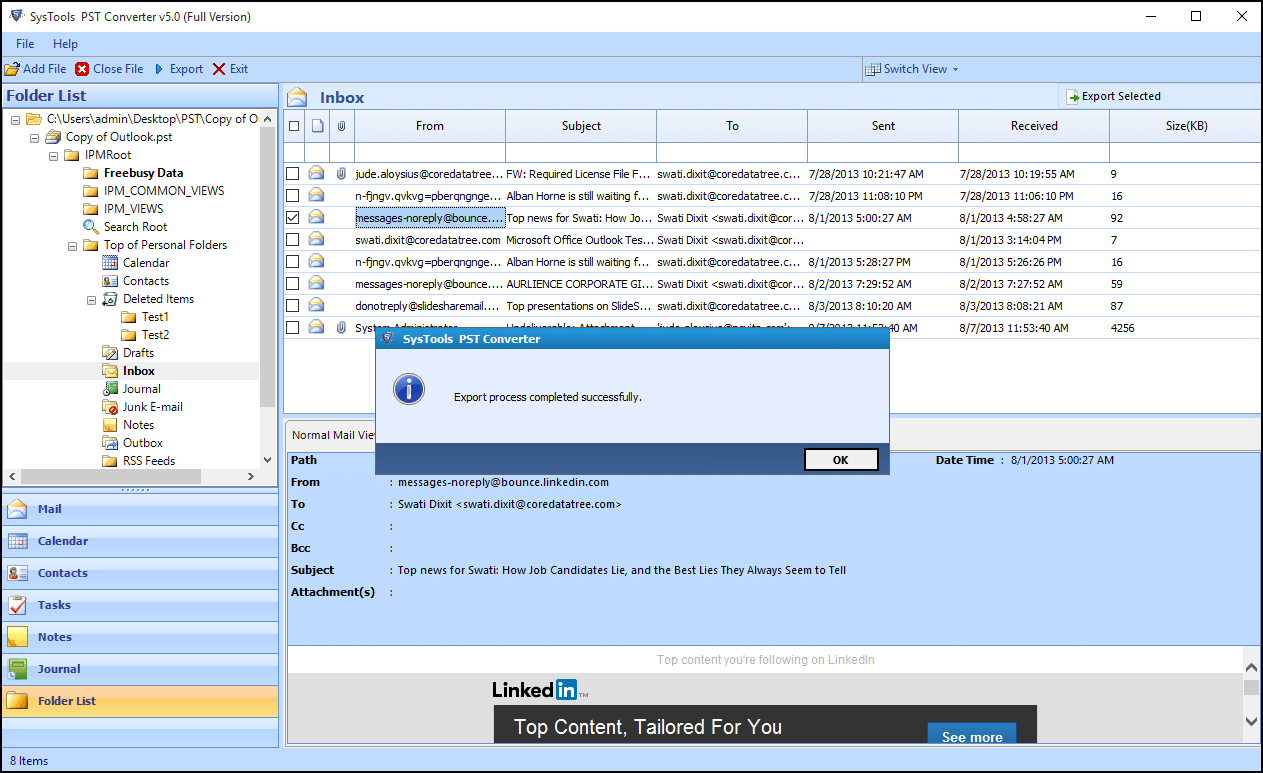Click the Outbox folder icon in tree
This screenshot has width=1263, height=773.
tap(110, 443)
